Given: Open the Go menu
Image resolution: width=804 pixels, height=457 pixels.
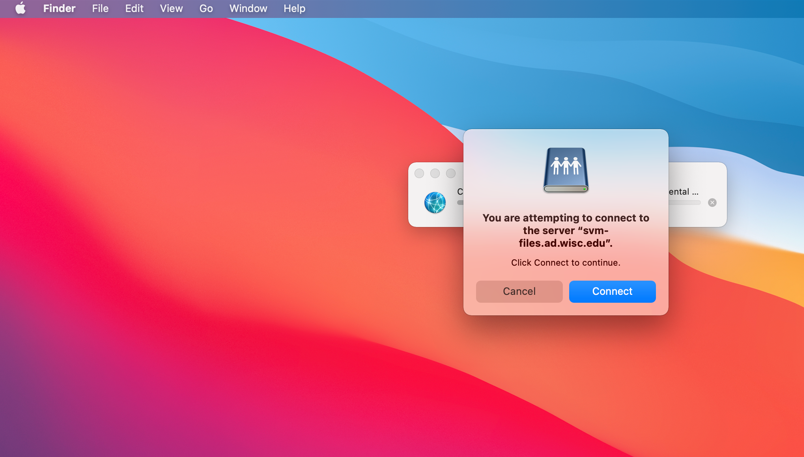Looking at the screenshot, I should [x=206, y=9].
